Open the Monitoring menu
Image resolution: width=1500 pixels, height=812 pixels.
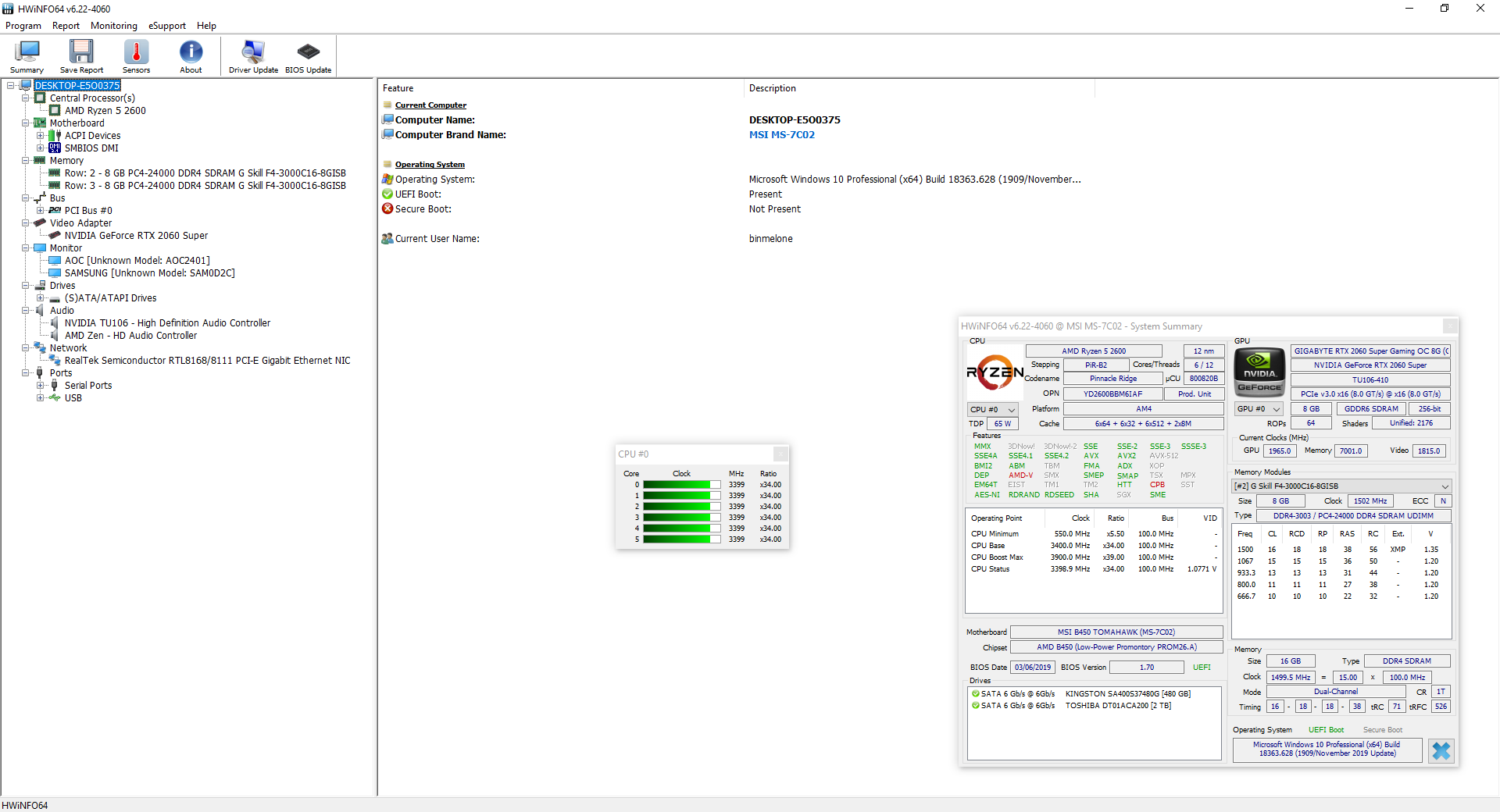(114, 26)
